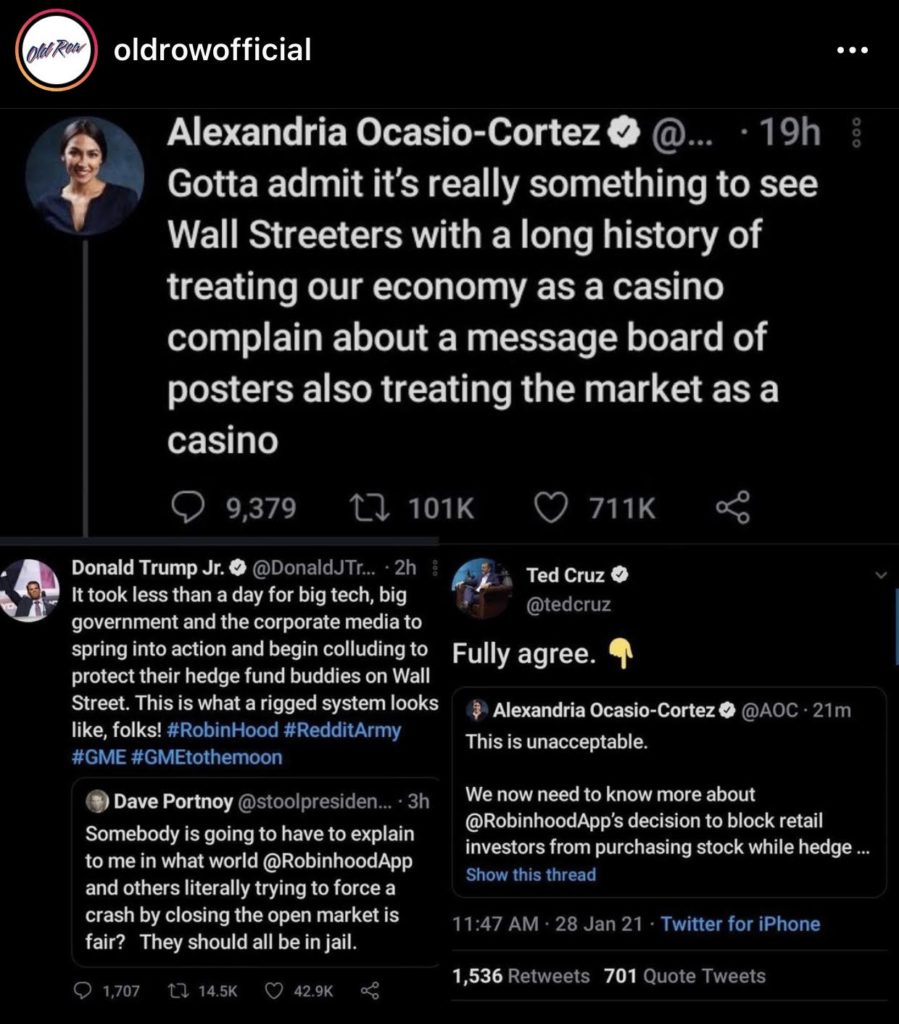
Task: Share the Wall Streeters casino tweet
Action: [x=732, y=509]
